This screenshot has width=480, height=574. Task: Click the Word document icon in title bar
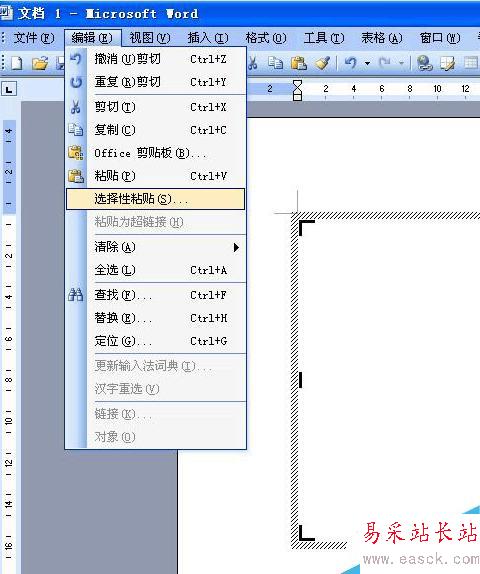(x=5, y=13)
